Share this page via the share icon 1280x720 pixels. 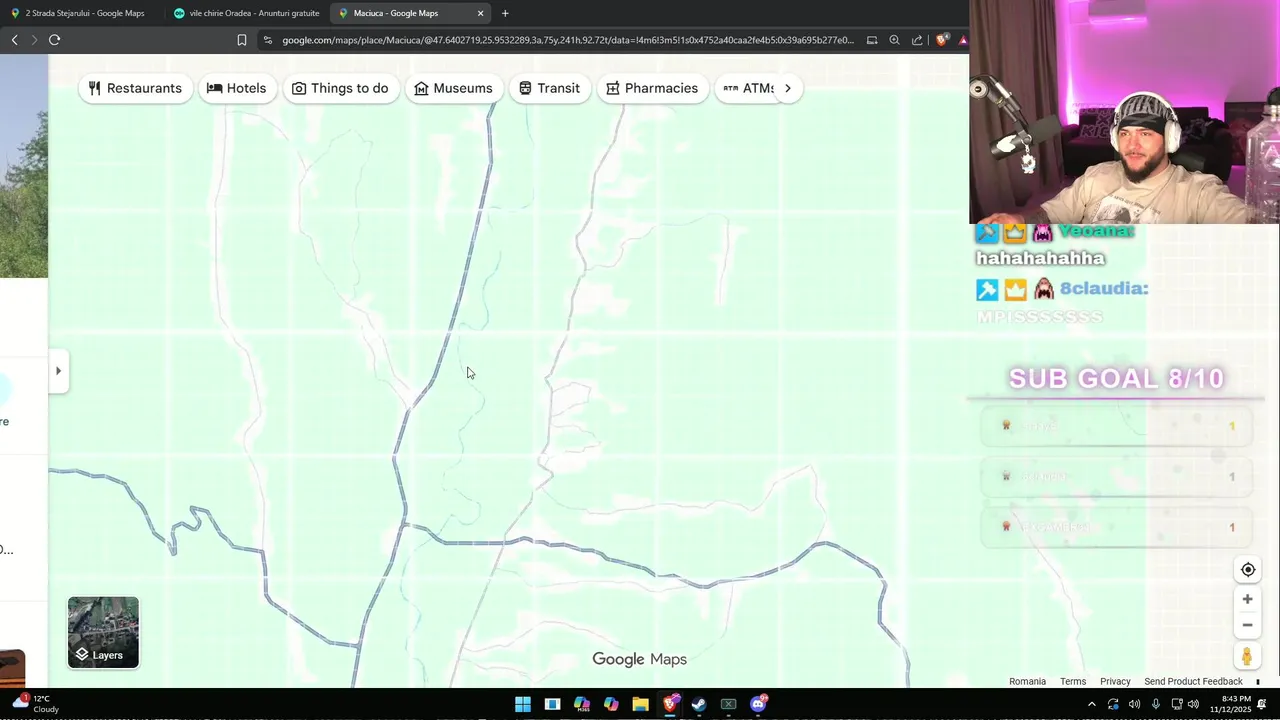pos(917,40)
